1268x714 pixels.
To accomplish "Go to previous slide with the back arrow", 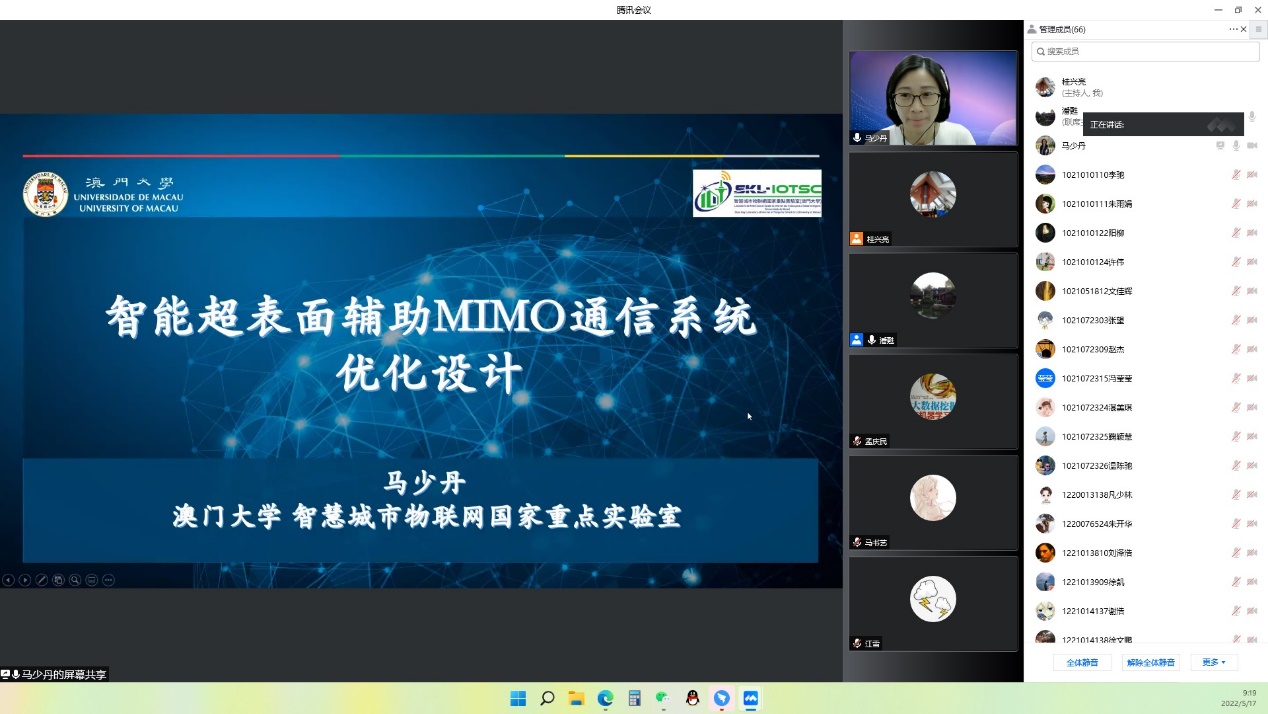I will (8, 580).
